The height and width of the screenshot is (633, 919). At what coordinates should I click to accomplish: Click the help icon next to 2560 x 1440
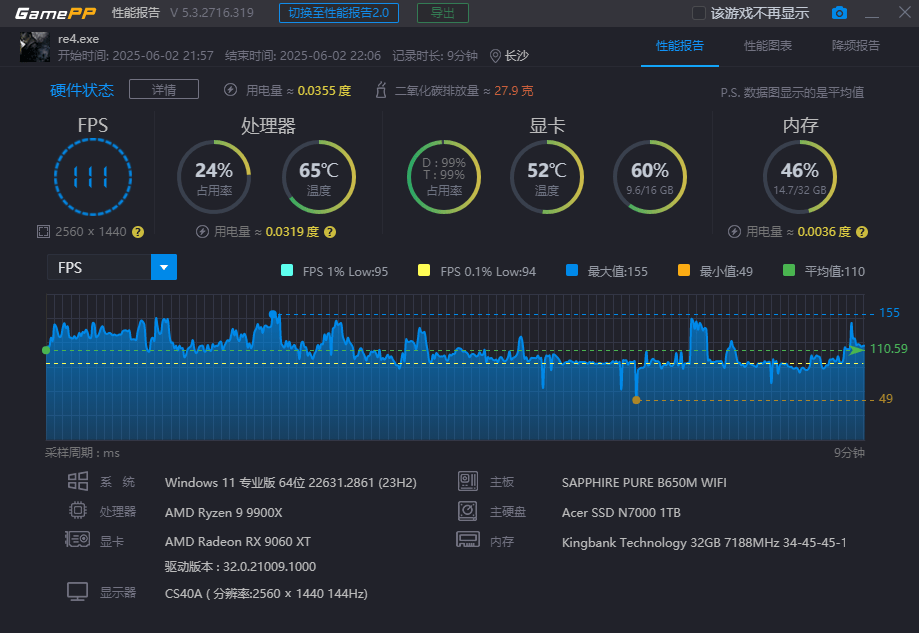click(x=138, y=232)
